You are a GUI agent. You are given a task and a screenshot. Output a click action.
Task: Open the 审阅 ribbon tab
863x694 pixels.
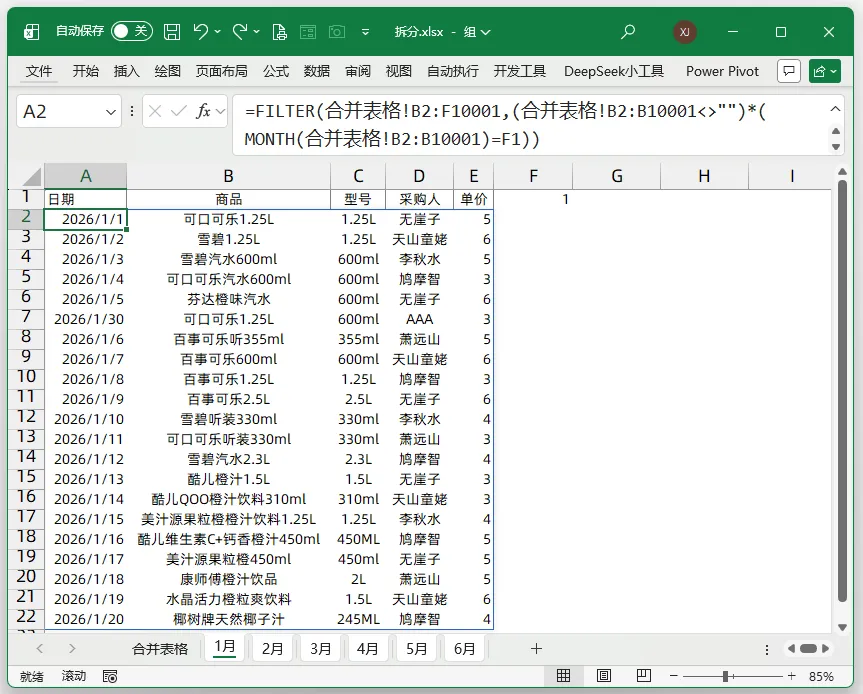point(358,71)
